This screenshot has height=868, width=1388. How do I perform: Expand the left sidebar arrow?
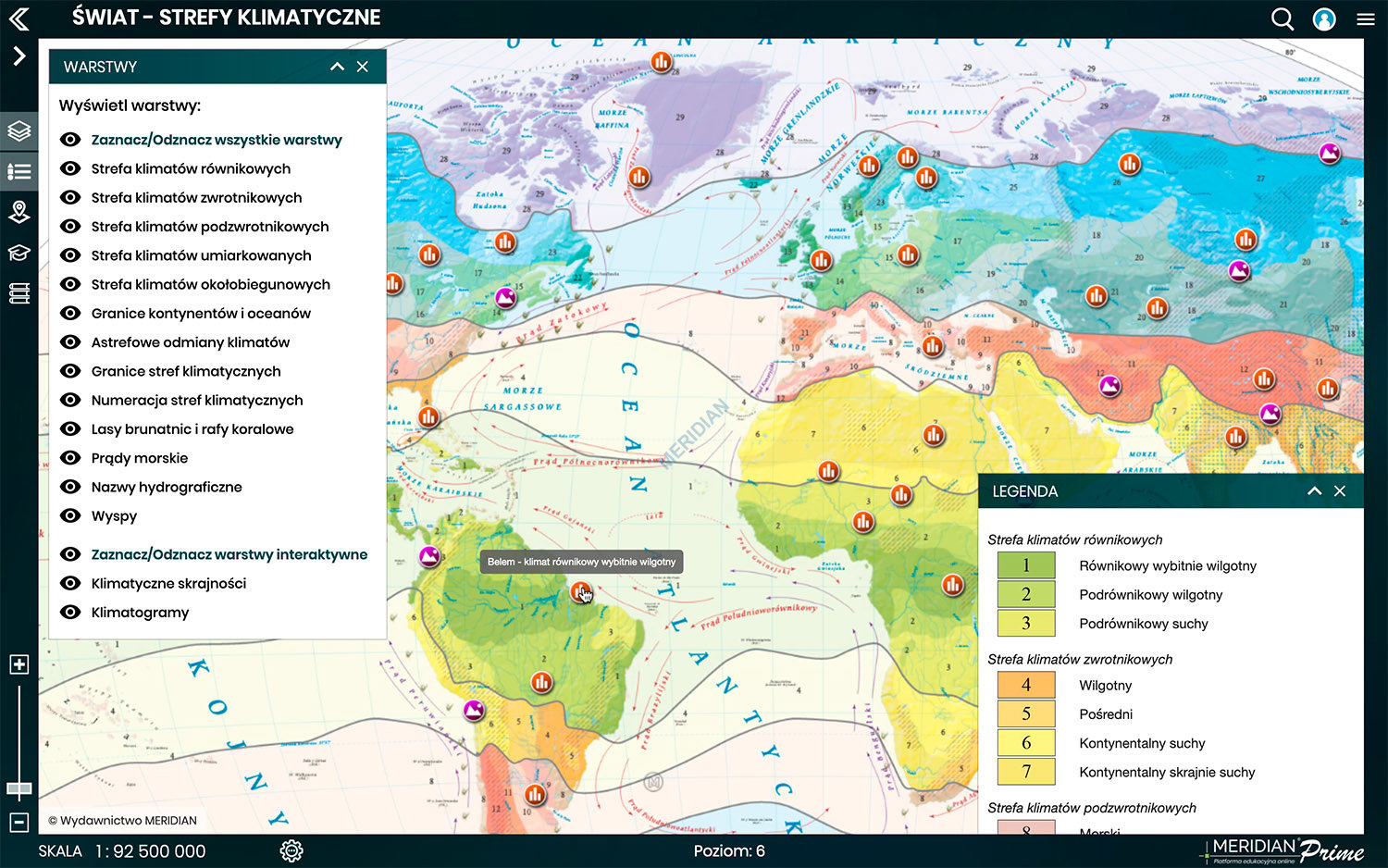pos(19,56)
